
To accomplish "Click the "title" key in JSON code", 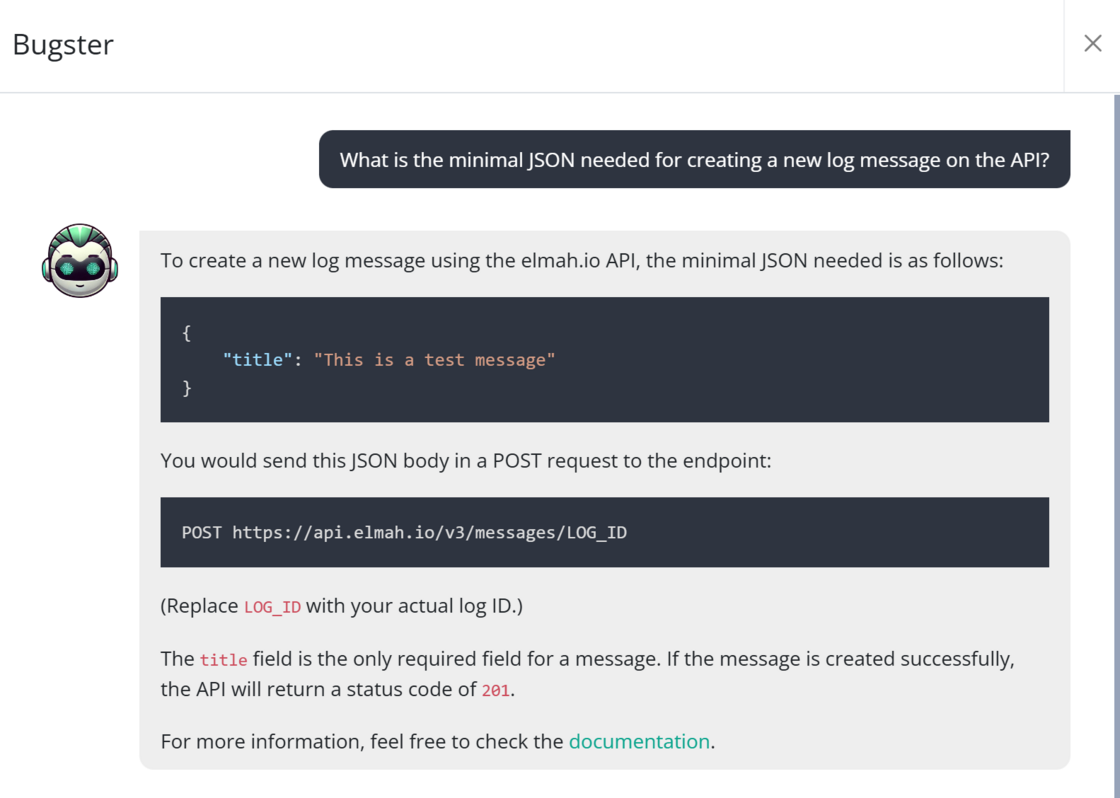I will [258, 360].
